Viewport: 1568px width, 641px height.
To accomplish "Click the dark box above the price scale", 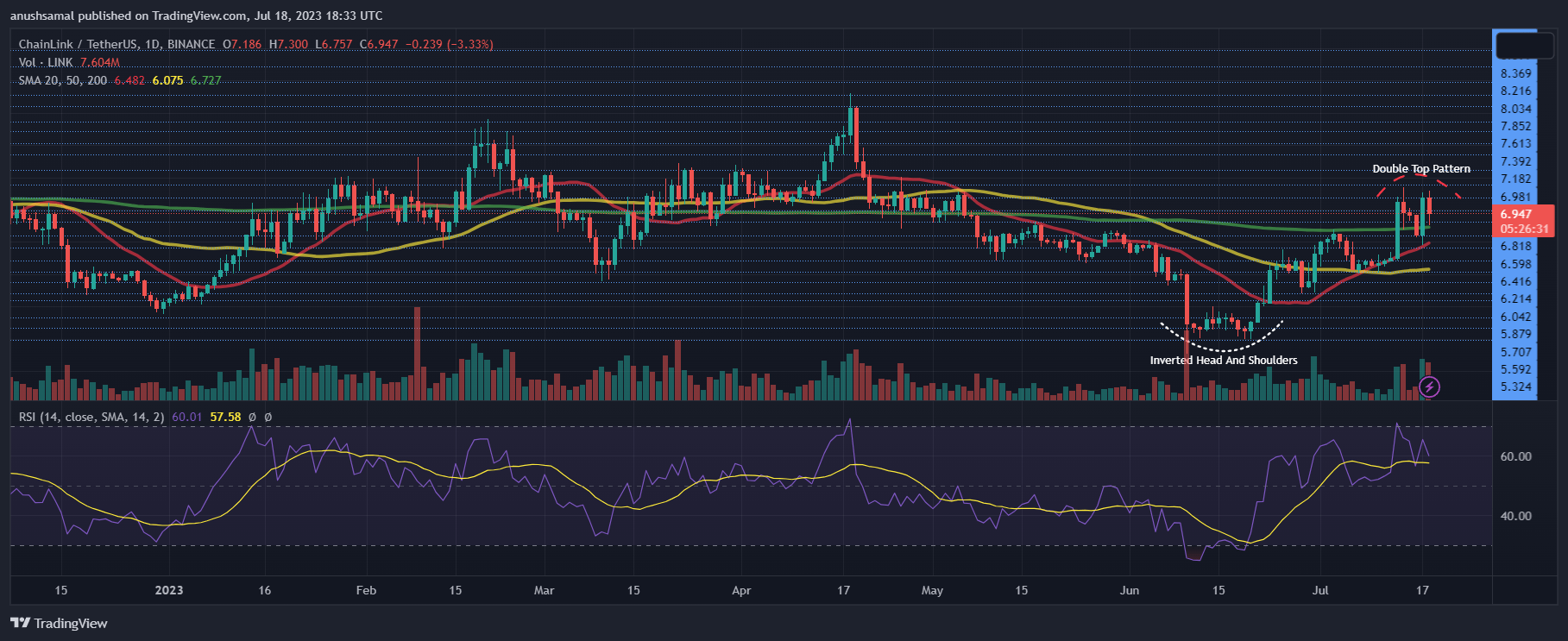I will click(1524, 45).
